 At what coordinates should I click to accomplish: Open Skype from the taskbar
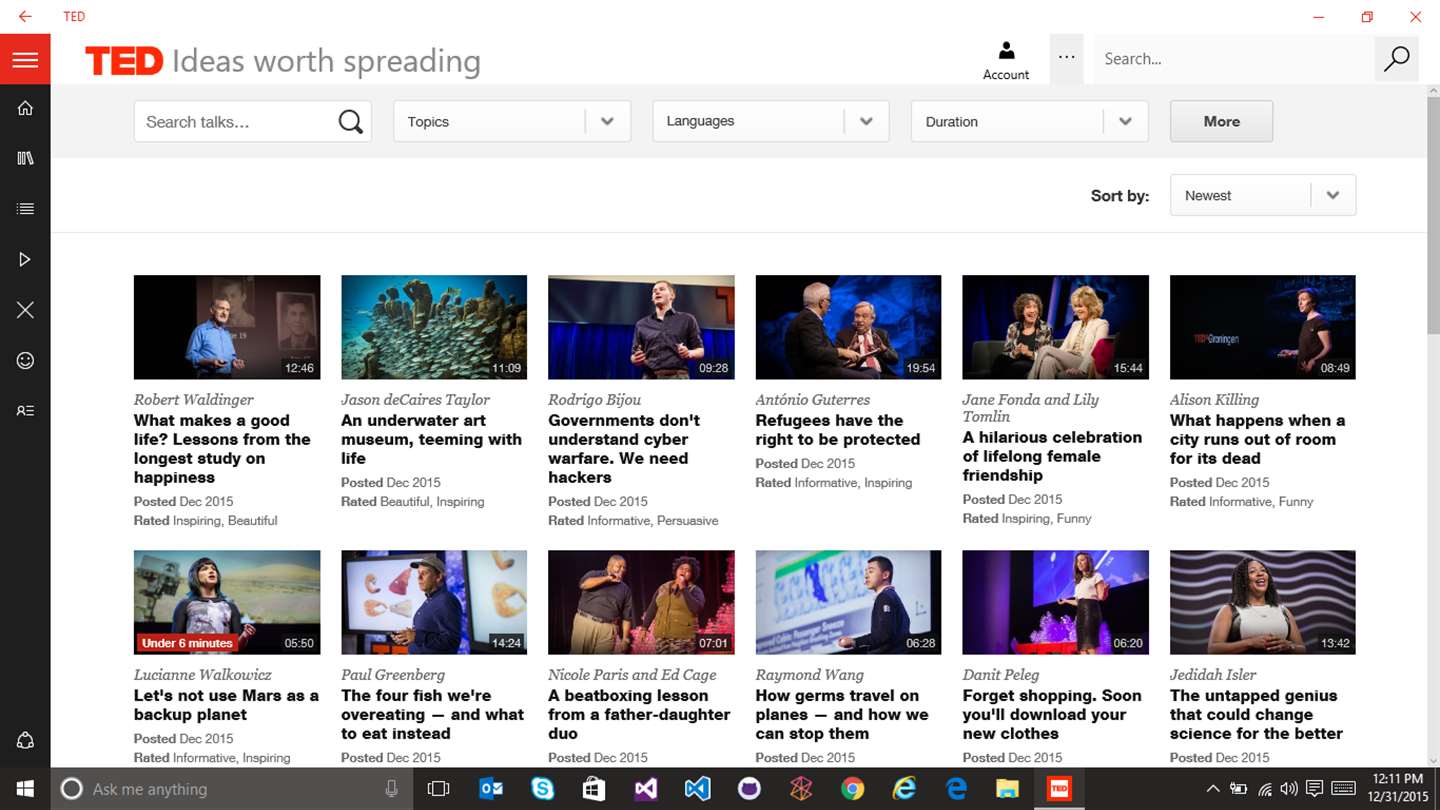point(543,789)
